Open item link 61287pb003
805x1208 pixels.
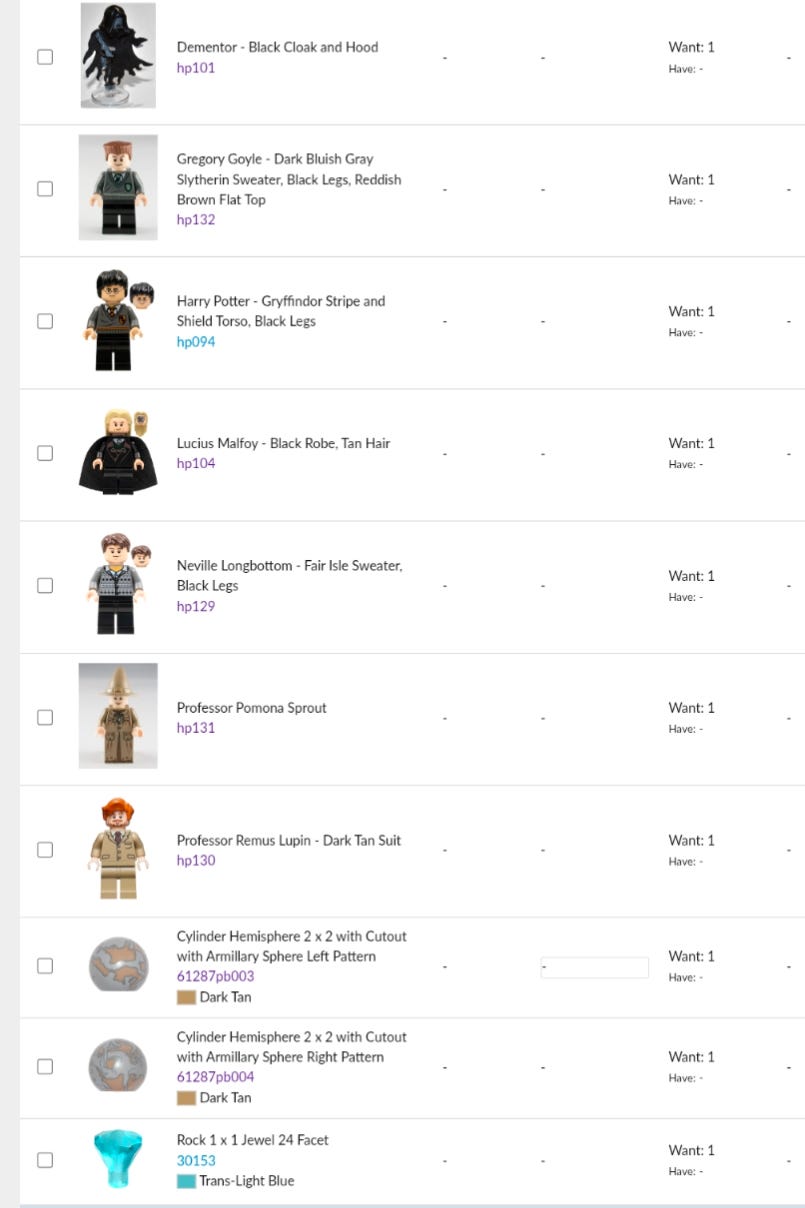(215, 977)
